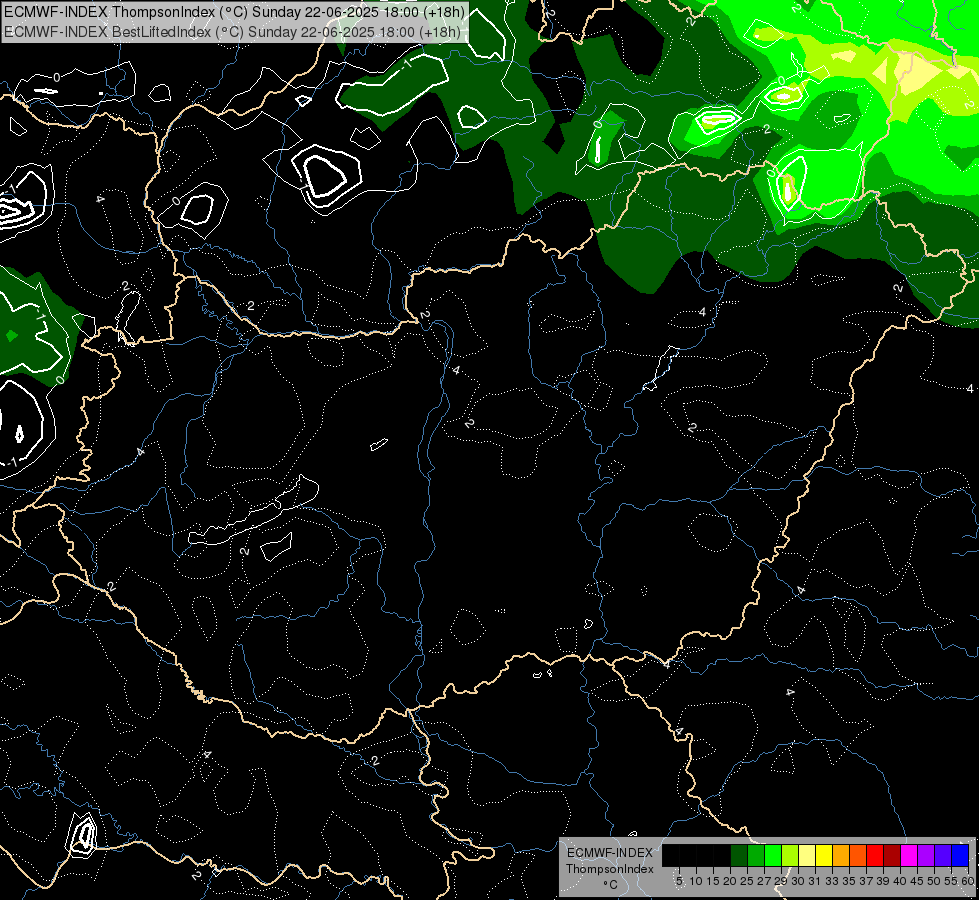Click the ThompsonIndex title line at top

click(234, 11)
